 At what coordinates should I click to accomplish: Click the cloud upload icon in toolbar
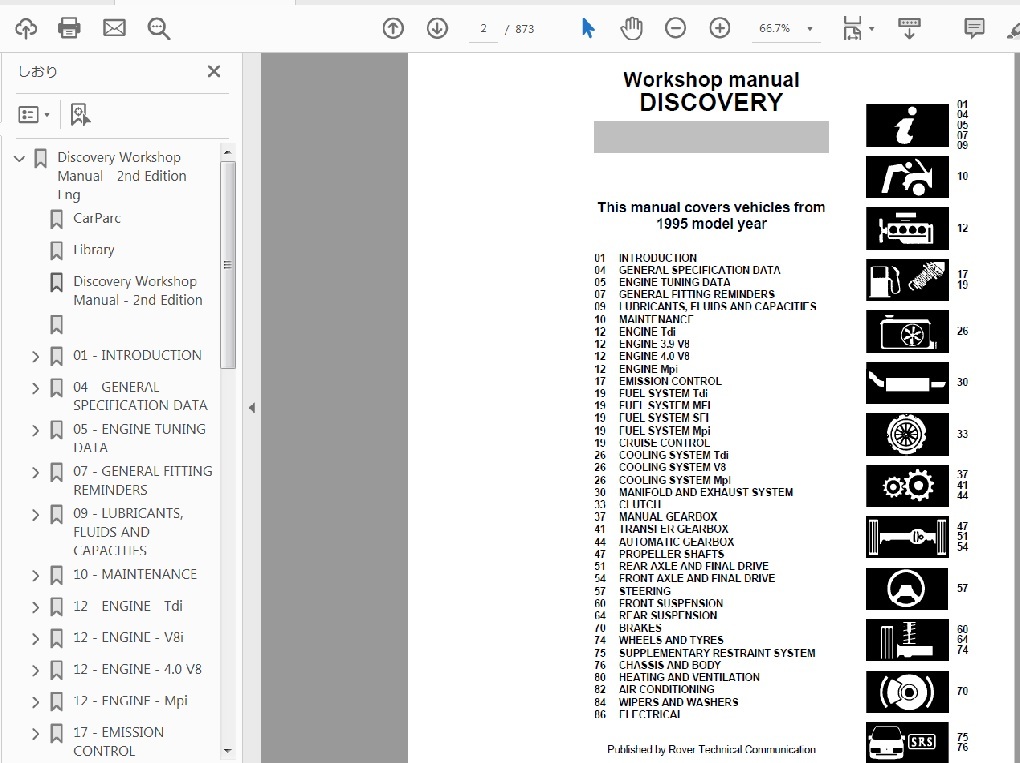[x=26, y=29]
